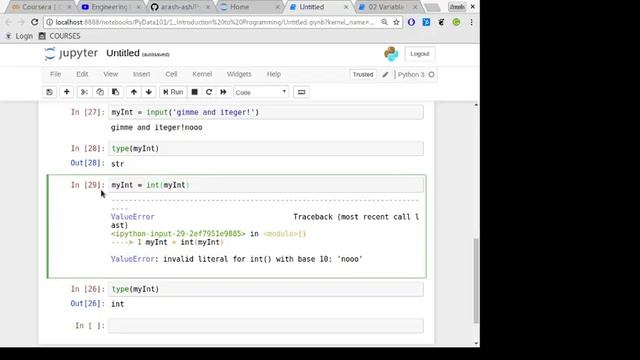Viewport: 640px width, 360px height.
Task: Go back in the browser
Action: [x=9, y=22]
